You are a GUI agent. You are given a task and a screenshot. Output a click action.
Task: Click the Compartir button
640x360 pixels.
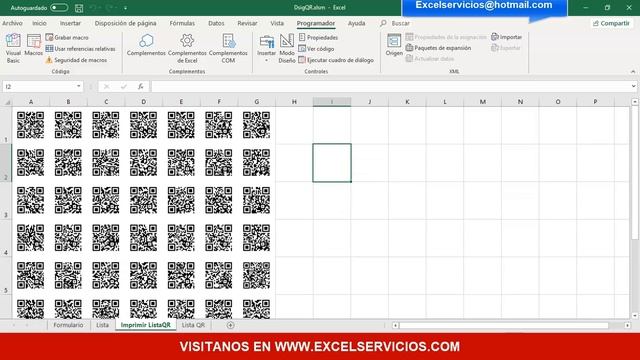coord(611,23)
